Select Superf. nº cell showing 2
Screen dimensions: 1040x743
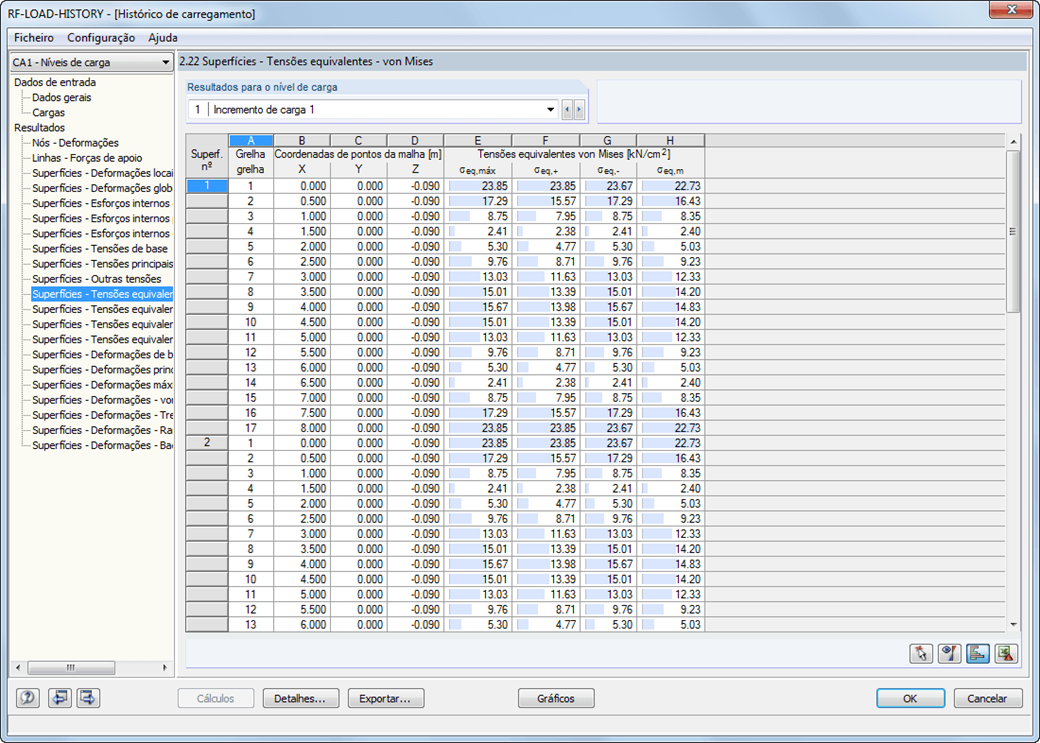[207, 442]
